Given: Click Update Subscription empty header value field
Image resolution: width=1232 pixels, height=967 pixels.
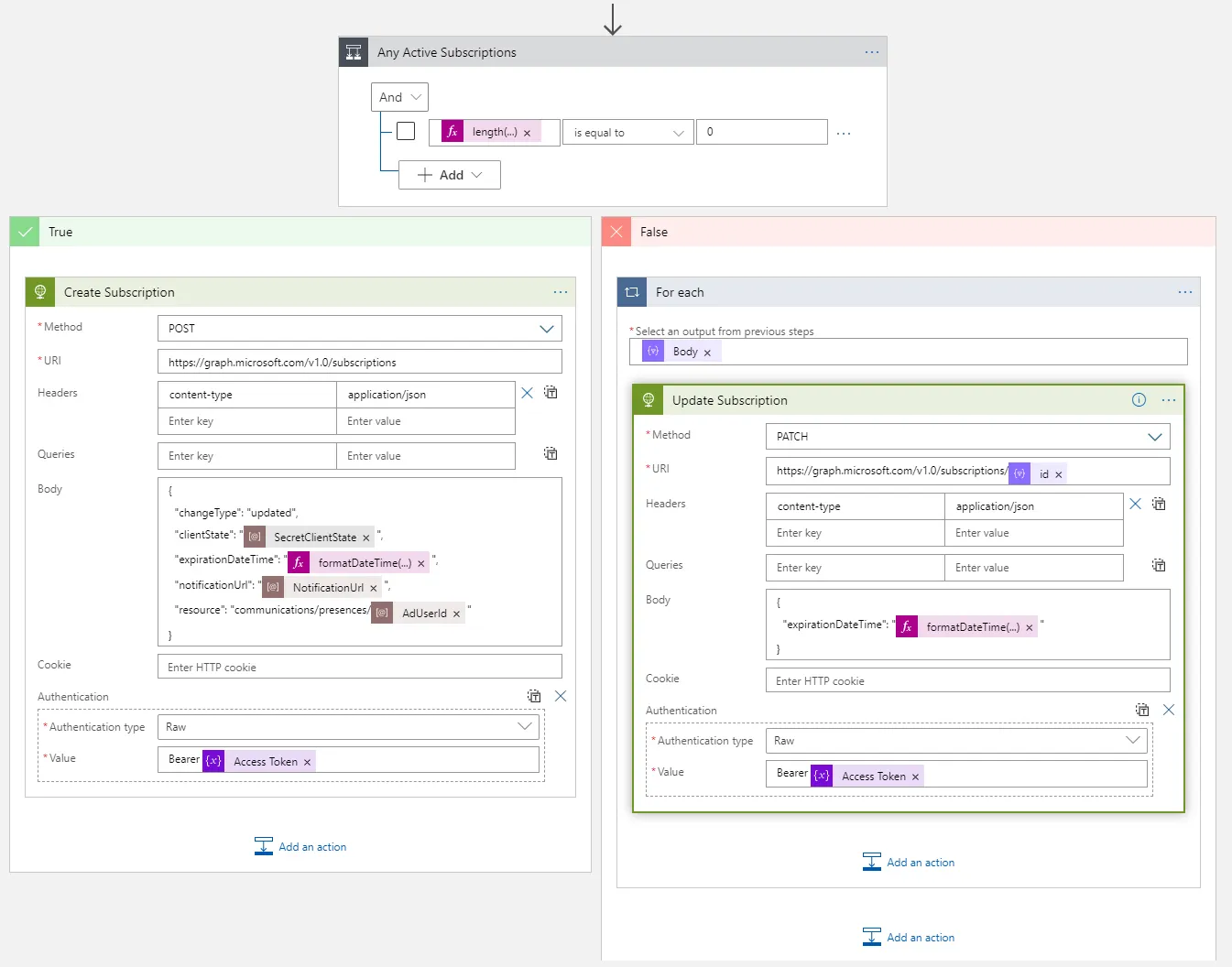Looking at the screenshot, I should tap(1034, 533).
